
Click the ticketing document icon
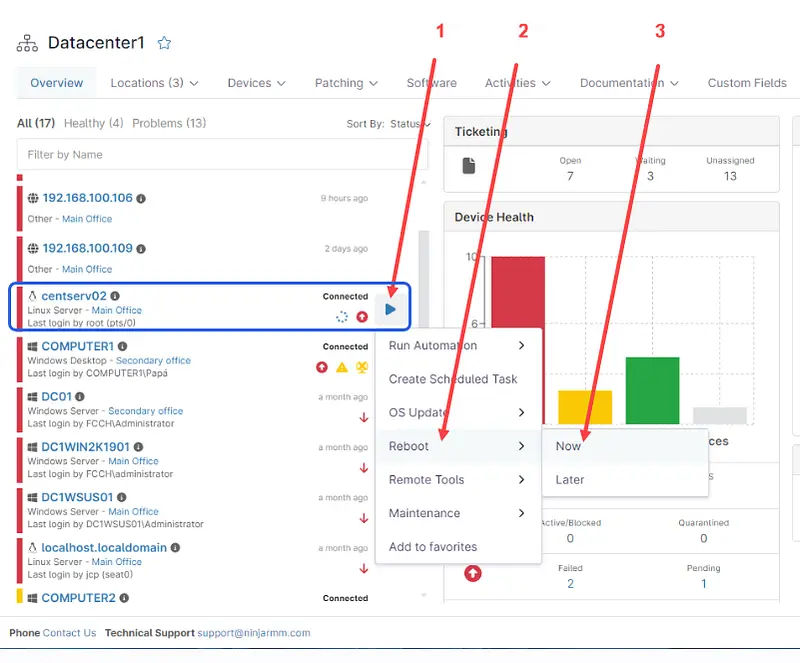[x=469, y=166]
